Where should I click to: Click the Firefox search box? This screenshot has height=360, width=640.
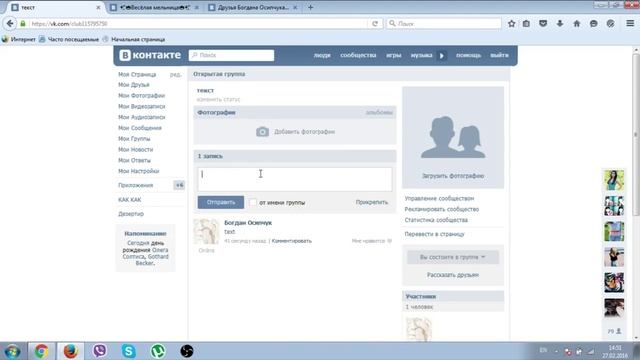(x=444, y=24)
